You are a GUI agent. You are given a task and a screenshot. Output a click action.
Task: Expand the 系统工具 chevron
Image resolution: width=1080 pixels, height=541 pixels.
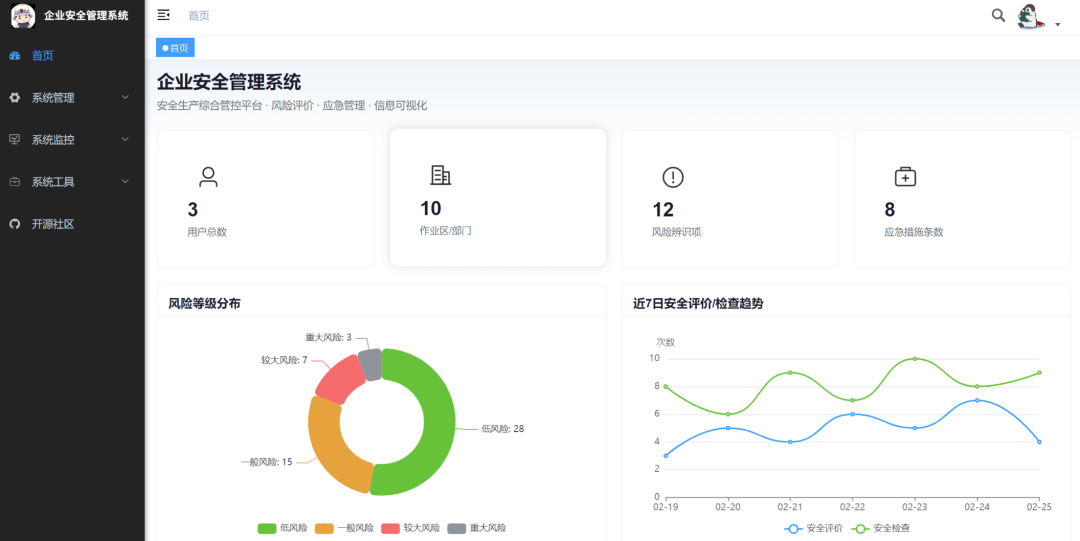click(x=125, y=181)
